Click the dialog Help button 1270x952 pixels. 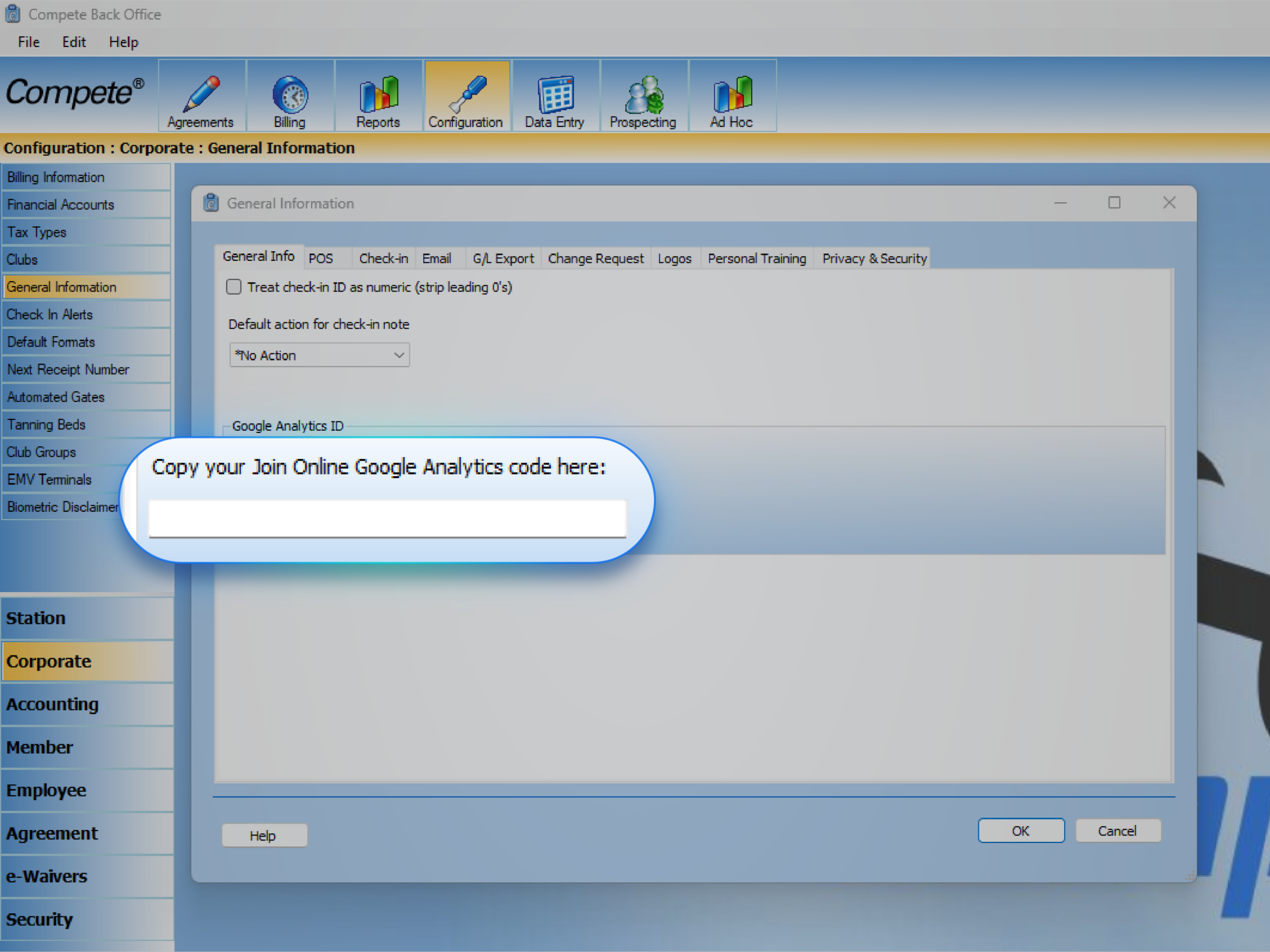click(x=264, y=835)
